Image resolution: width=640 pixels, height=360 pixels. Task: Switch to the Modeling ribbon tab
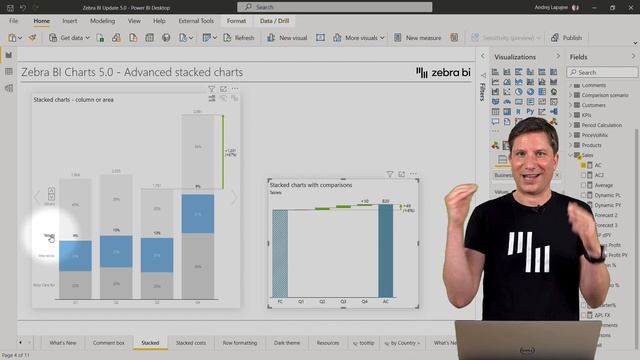pyautogui.click(x=102, y=20)
